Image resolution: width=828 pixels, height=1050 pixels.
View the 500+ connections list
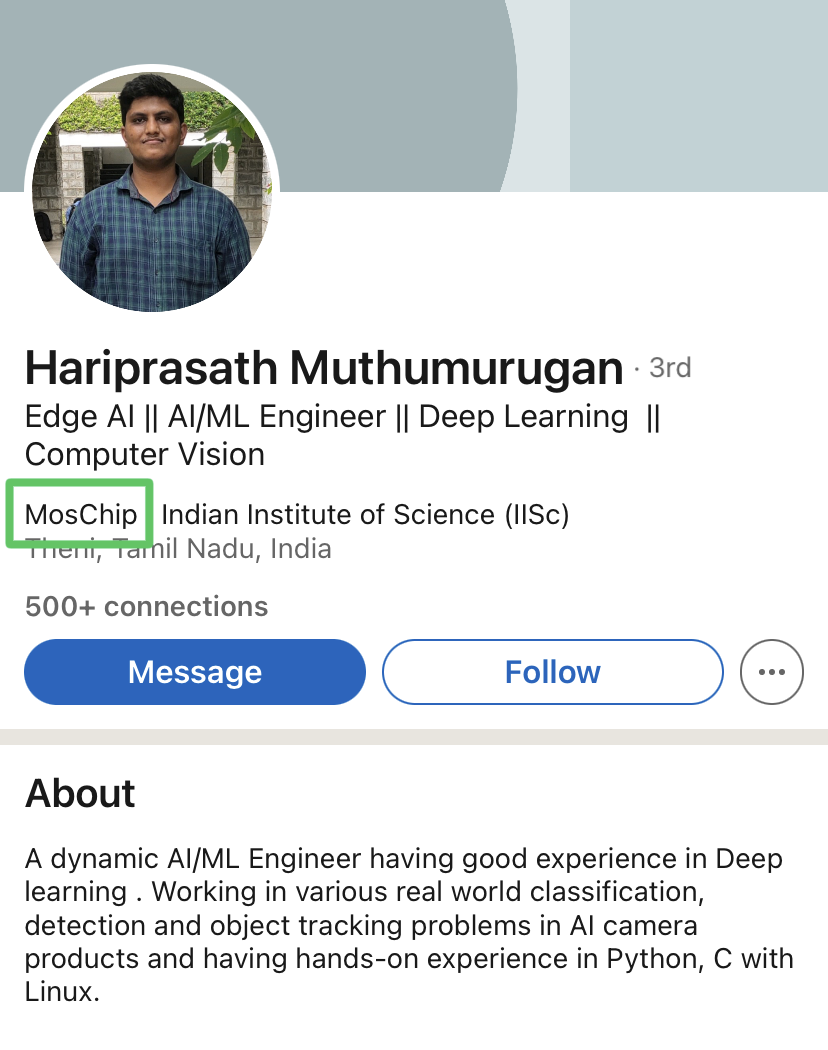tap(146, 607)
